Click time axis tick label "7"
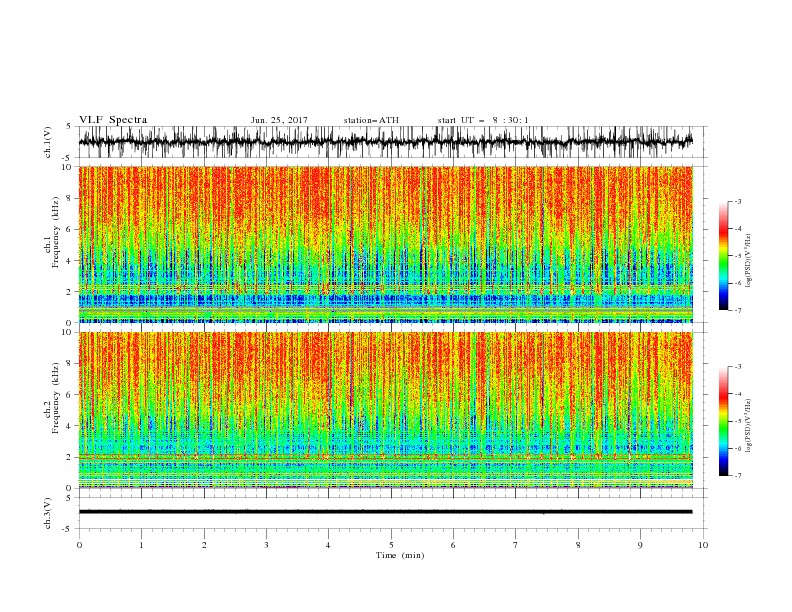The image size is (792, 612). [x=516, y=545]
